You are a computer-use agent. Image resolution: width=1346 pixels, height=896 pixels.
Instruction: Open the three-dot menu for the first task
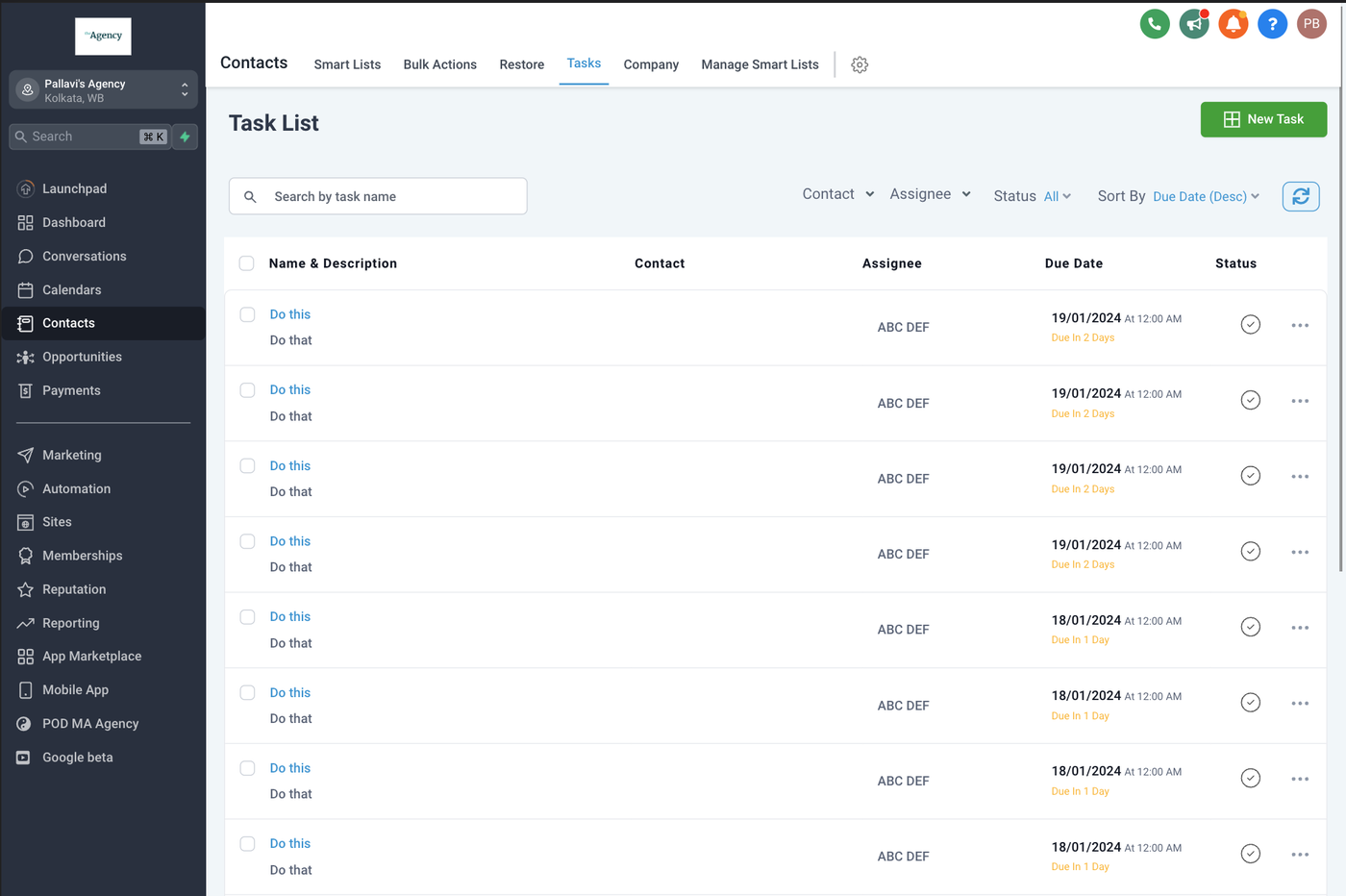point(1300,325)
